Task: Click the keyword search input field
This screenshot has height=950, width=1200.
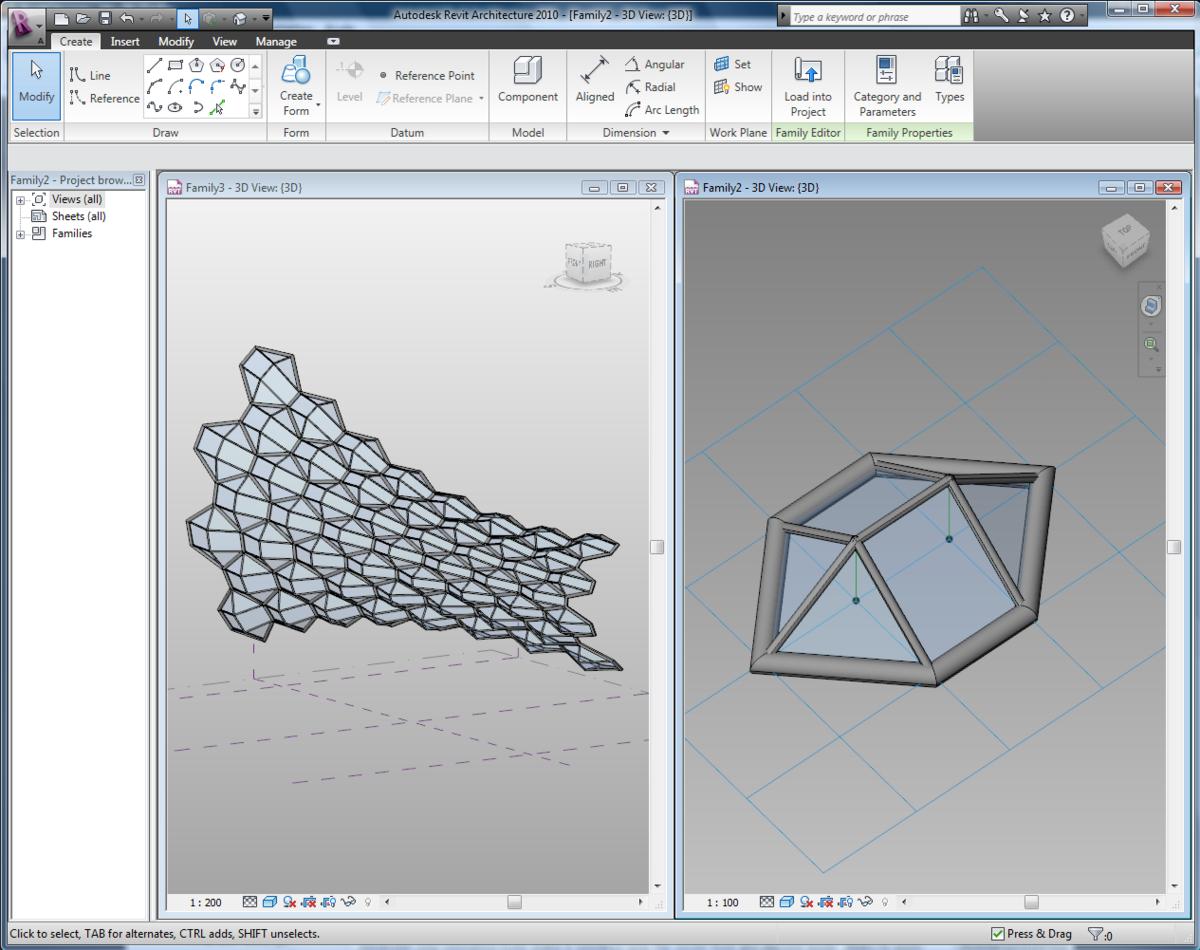Action: tap(875, 17)
